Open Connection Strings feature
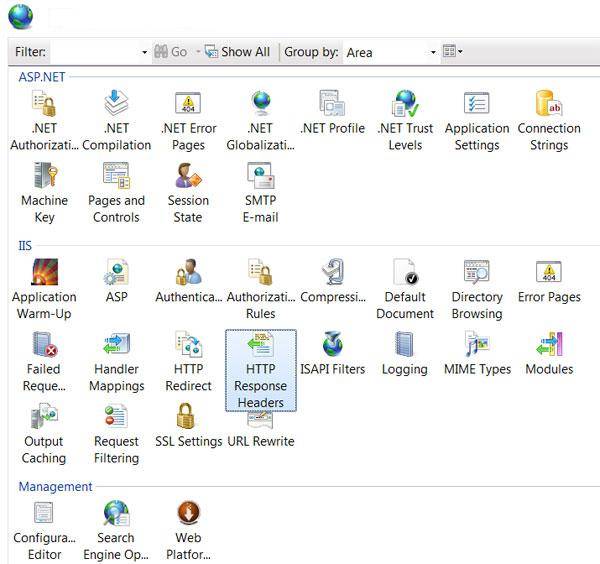This screenshot has width=600, height=564. click(x=549, y=121)
